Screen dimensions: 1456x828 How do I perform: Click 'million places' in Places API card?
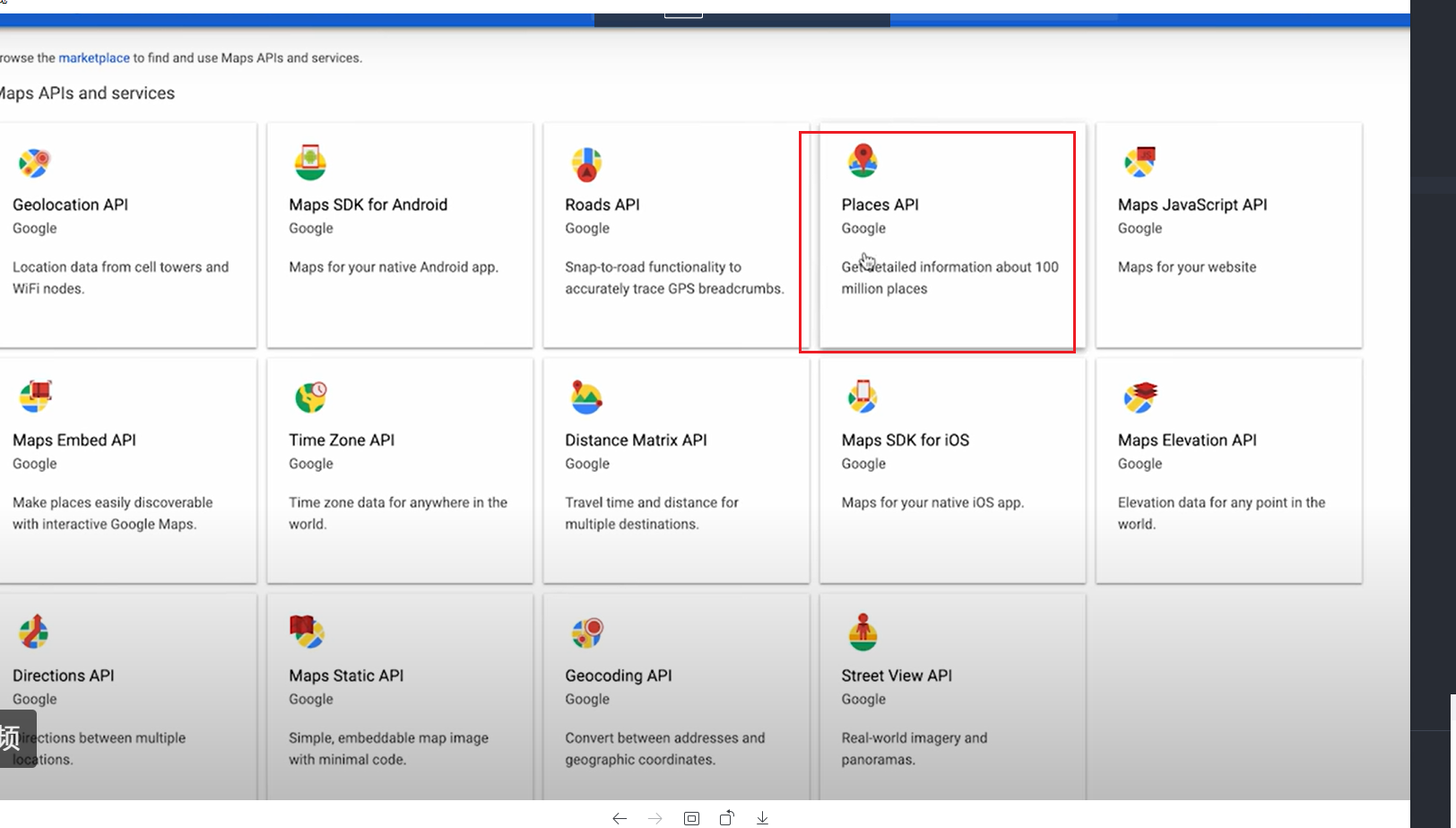pos(884,289)
